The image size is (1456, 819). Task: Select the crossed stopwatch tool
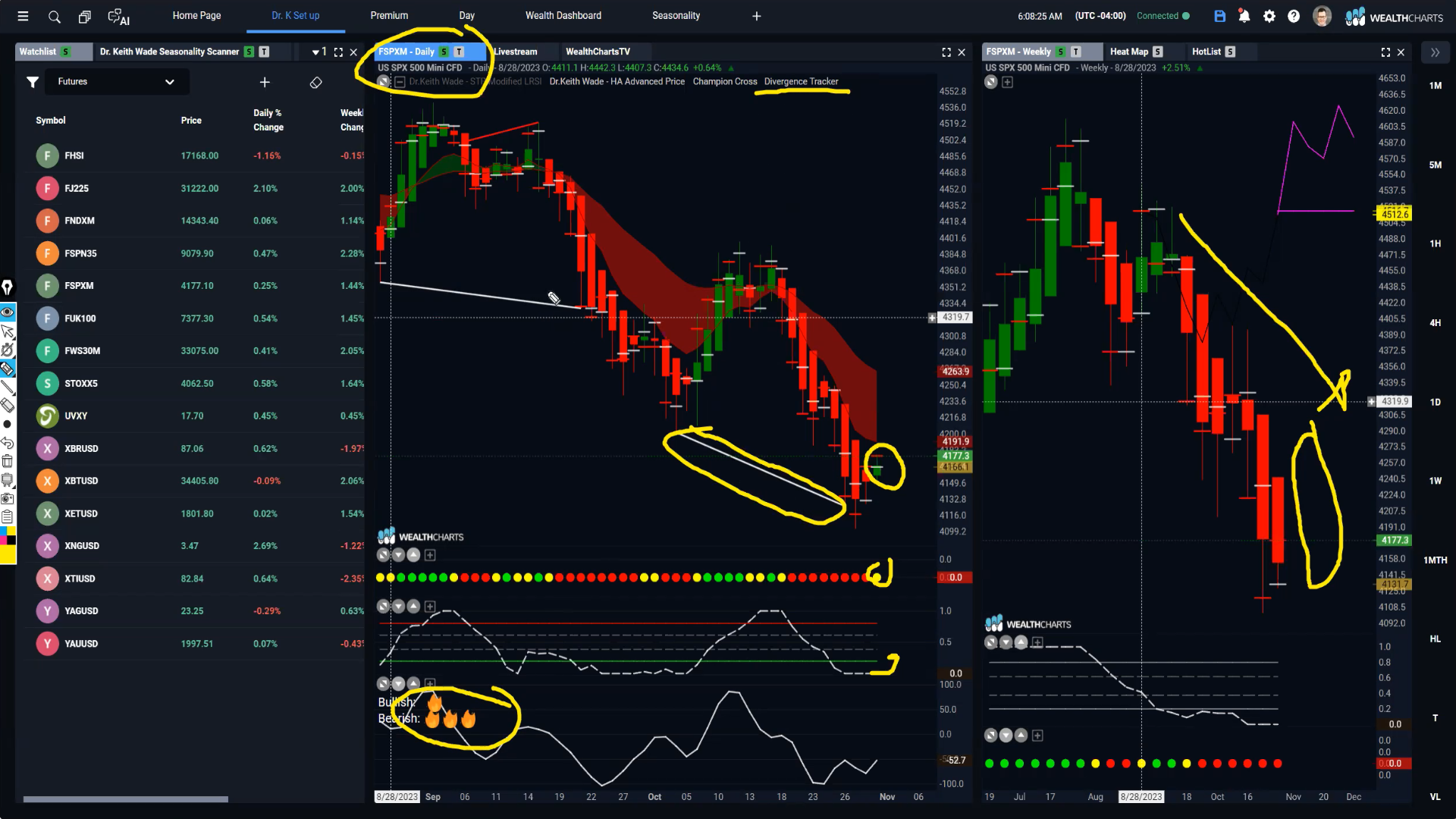click(x=8, y=350)
